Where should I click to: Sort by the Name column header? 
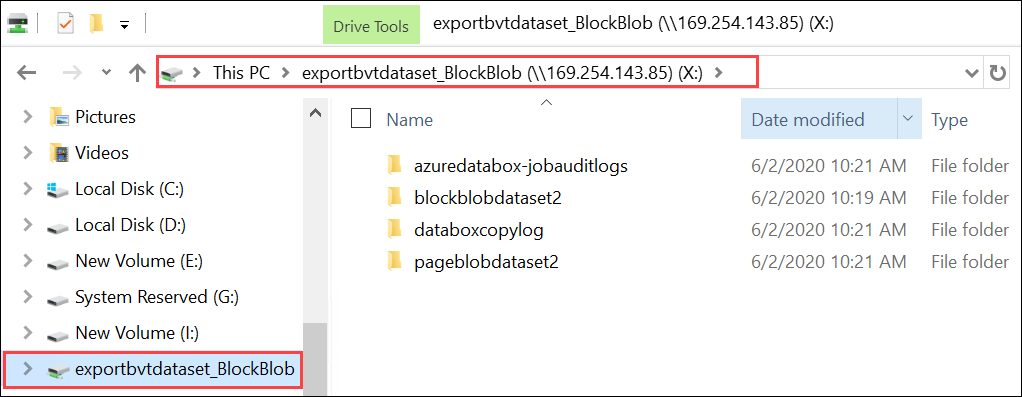click(409, 120)
